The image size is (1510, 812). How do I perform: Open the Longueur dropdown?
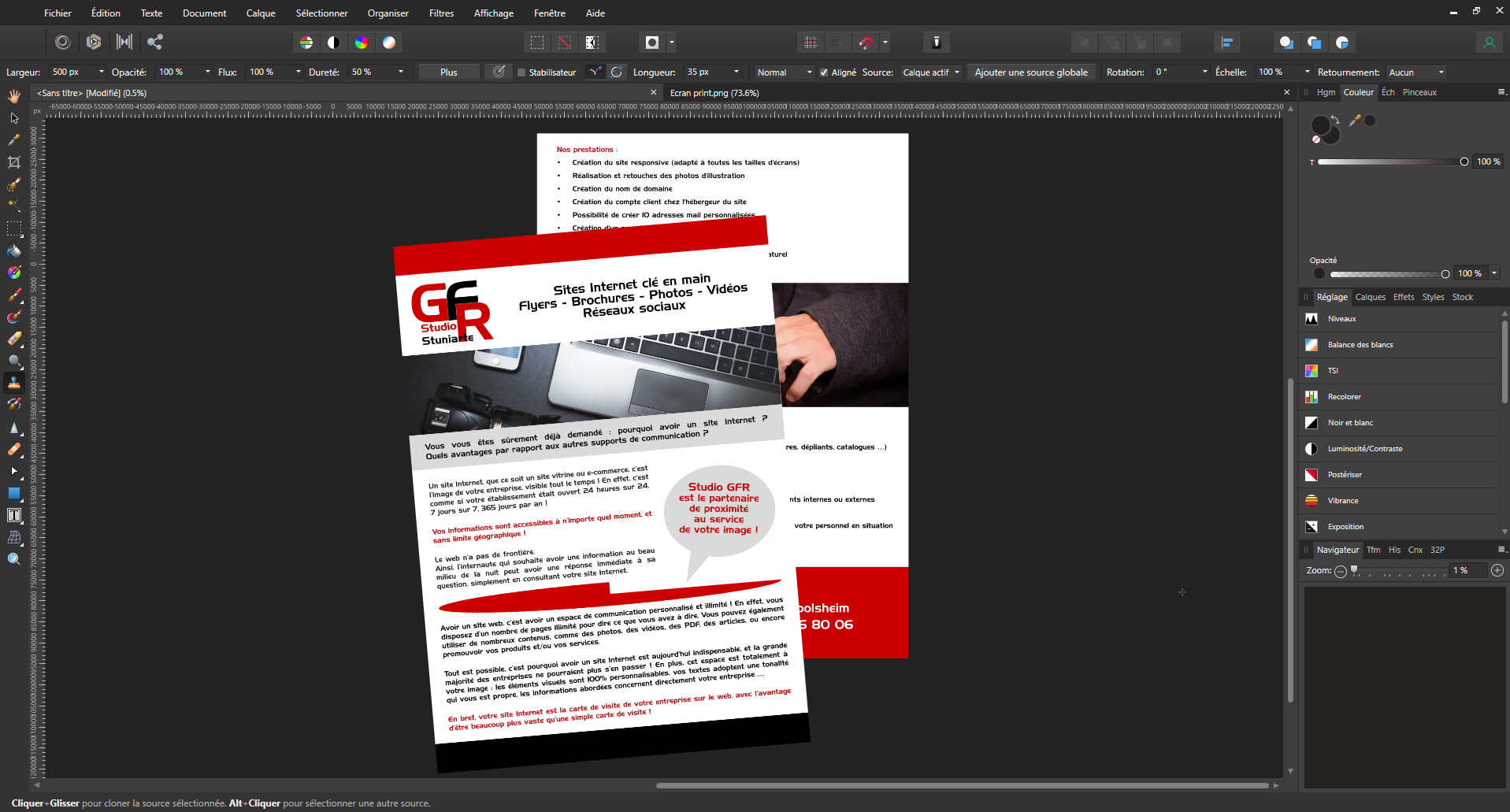point(736,72)
